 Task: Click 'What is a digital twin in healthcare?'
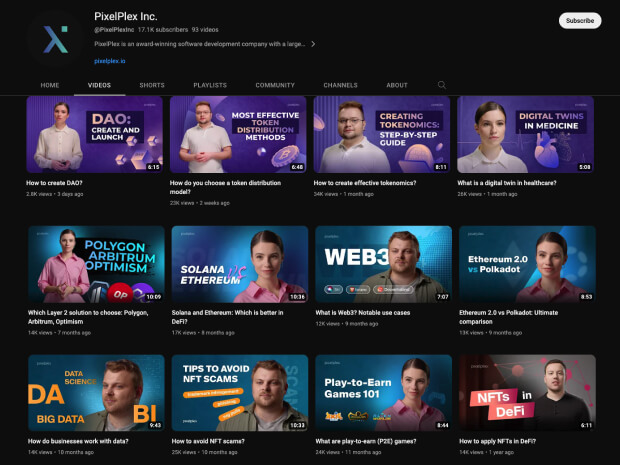click(x=507, y=183)
